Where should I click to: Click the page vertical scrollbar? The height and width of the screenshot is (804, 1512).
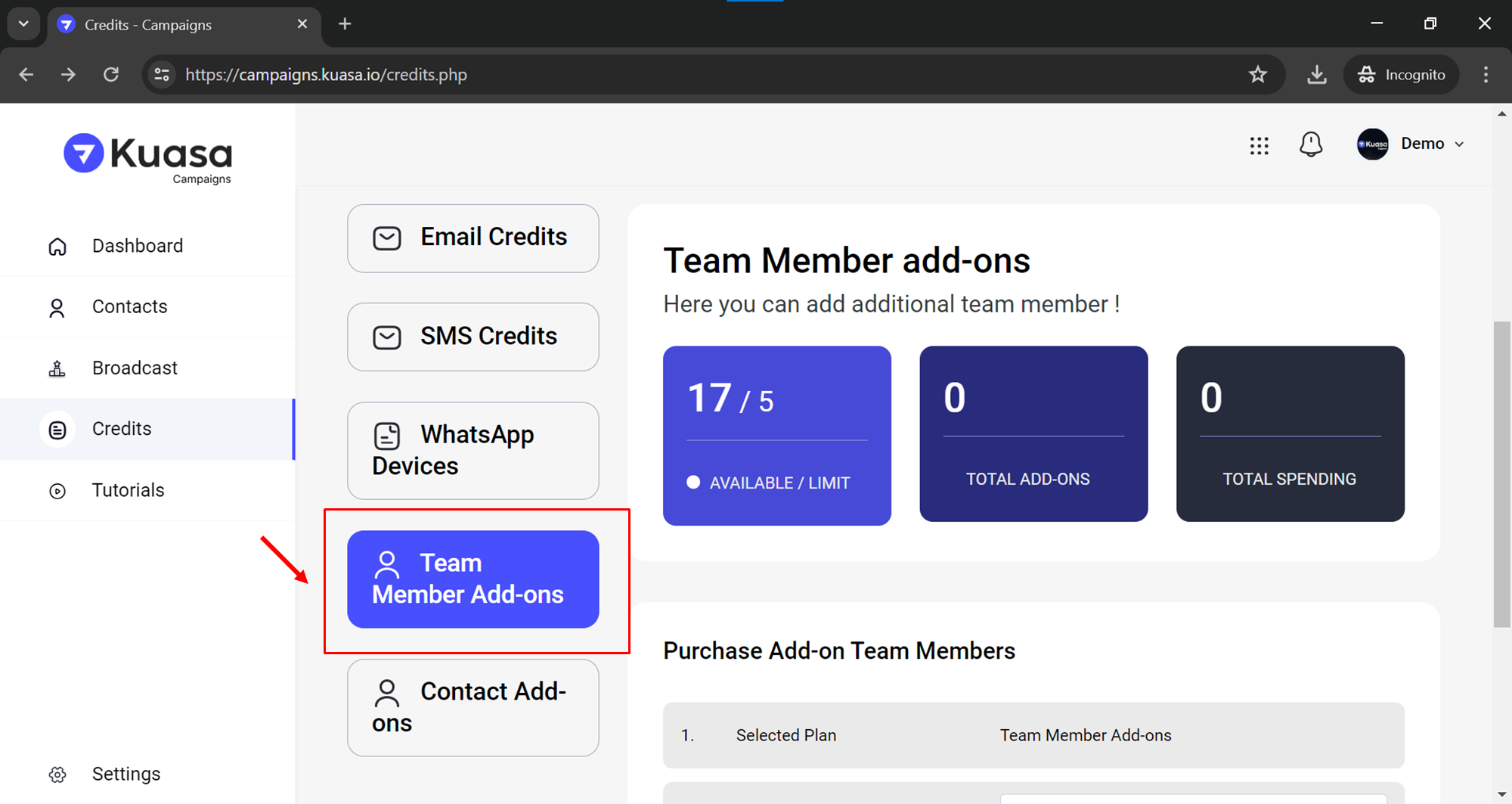point(1501,473)
